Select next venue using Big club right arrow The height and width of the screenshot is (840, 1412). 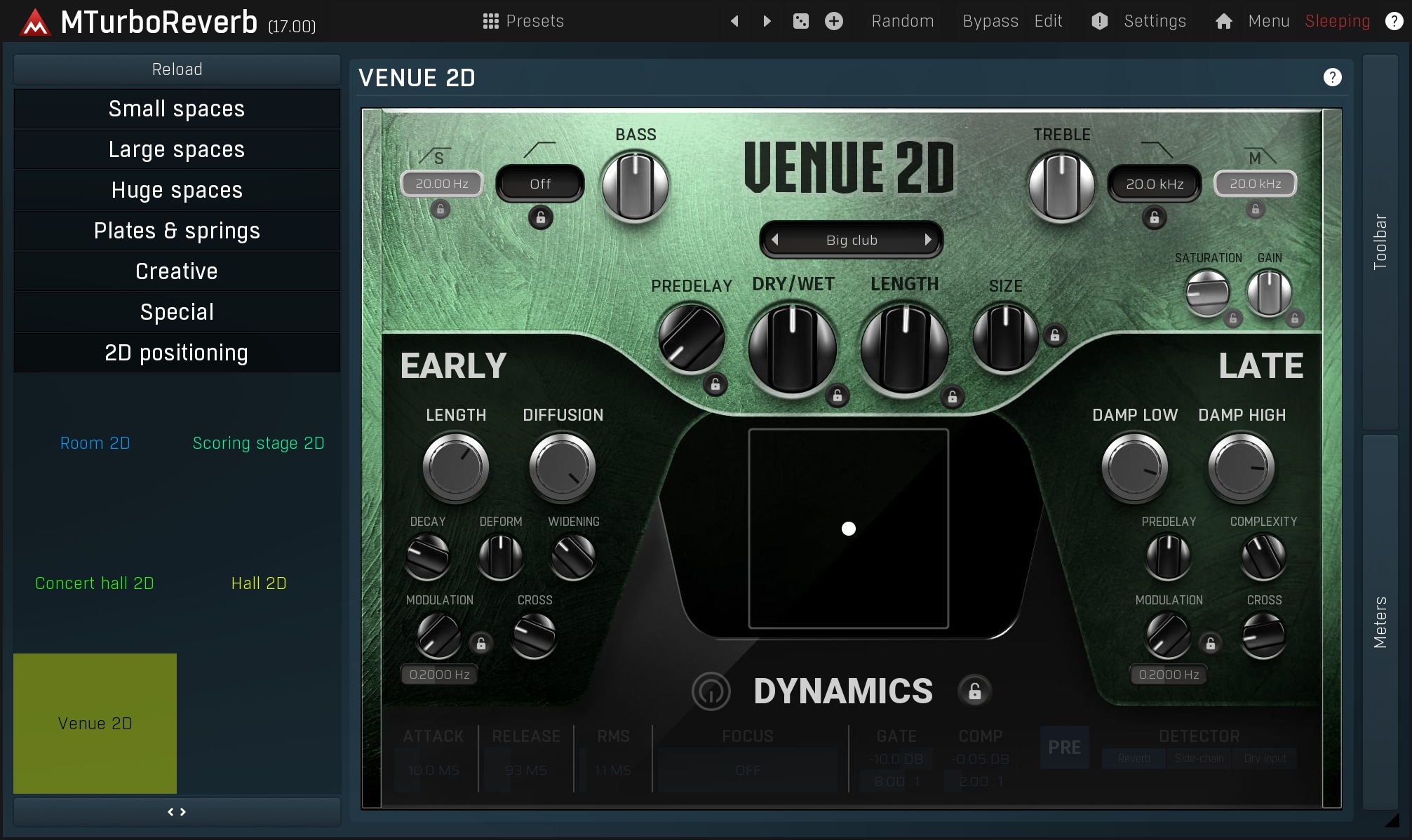[927, 240]
